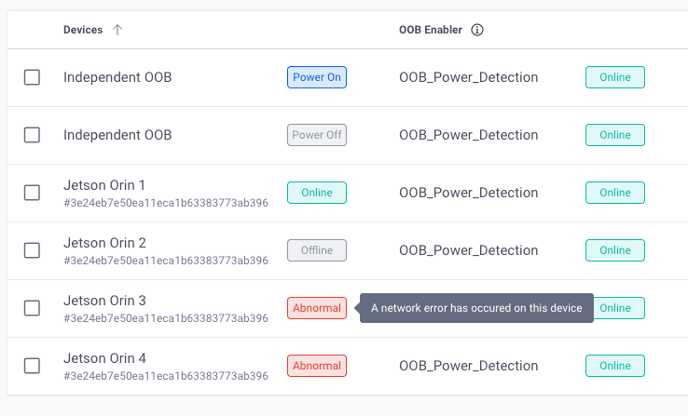Viewport: 688px width, 416px height.
Task: Tick the Jetson Orin 3 checkbox
Action: (32, 308)
